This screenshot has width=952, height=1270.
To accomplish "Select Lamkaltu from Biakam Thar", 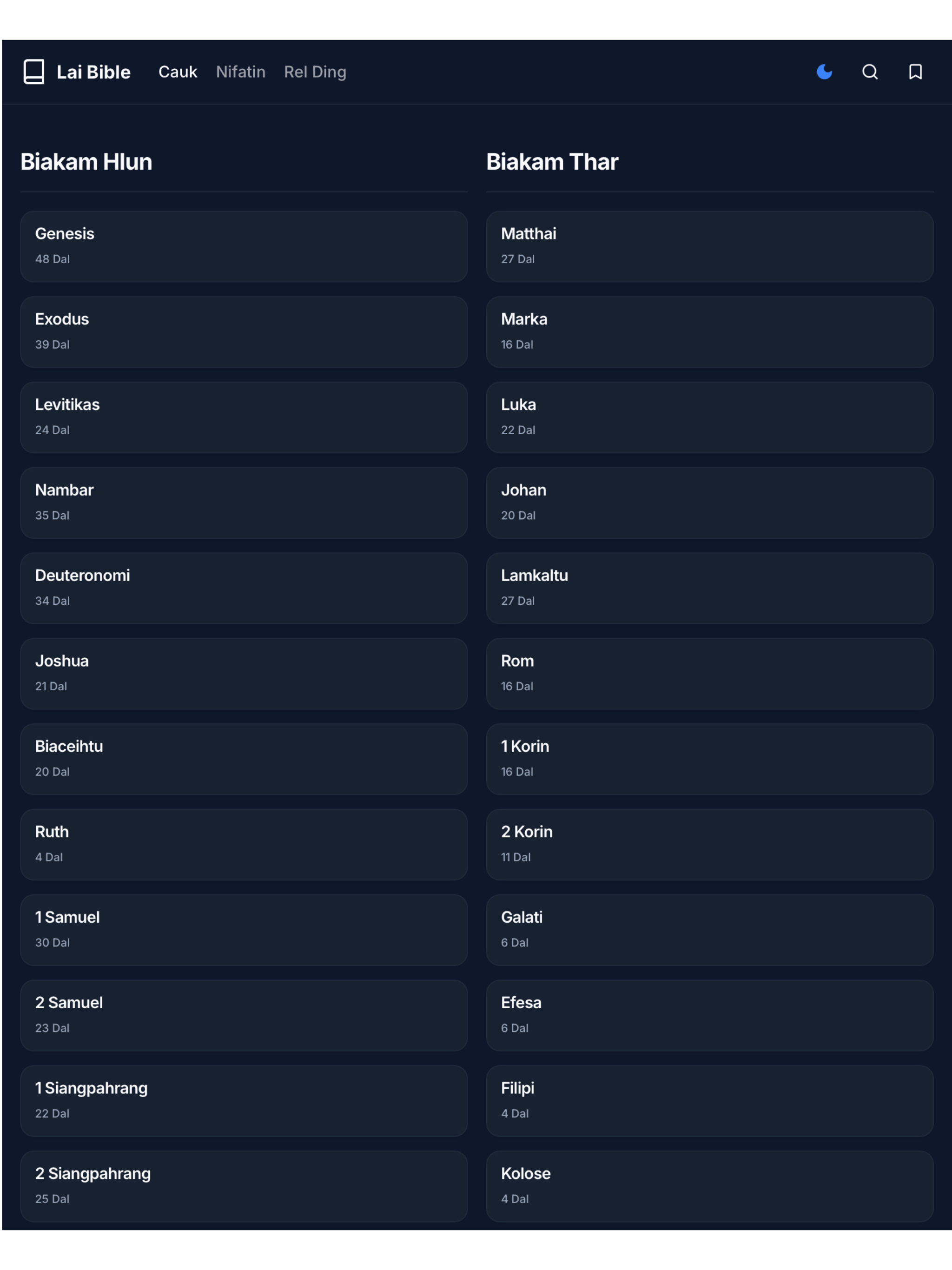I will pos(710,588).
